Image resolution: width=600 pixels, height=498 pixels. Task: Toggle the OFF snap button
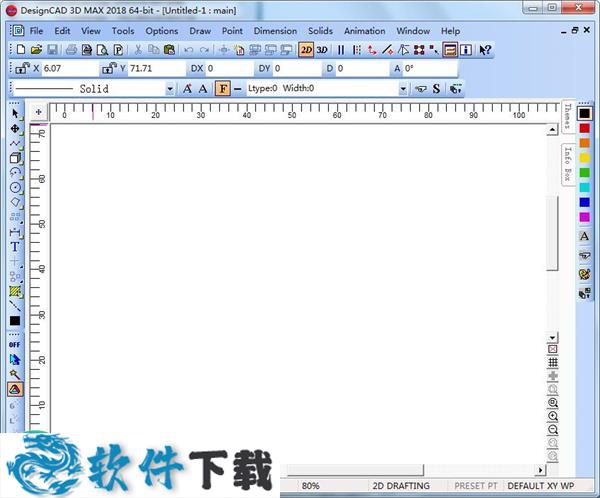click(15, 345)
